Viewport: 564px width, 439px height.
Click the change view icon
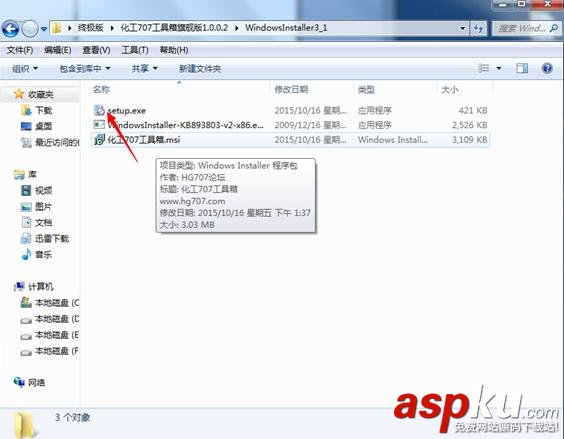[483, 68]
